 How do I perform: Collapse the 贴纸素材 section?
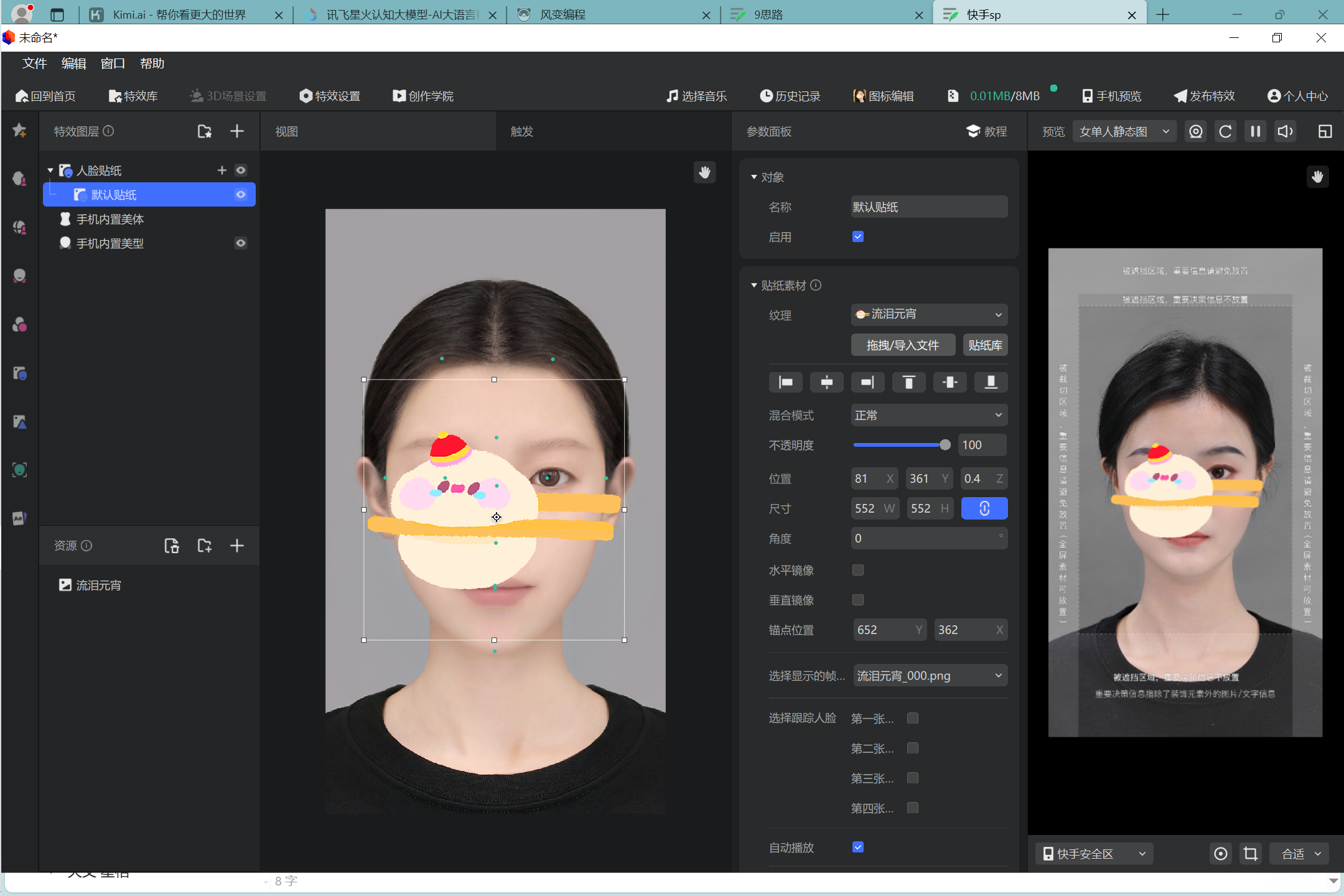tap(754, 285)
